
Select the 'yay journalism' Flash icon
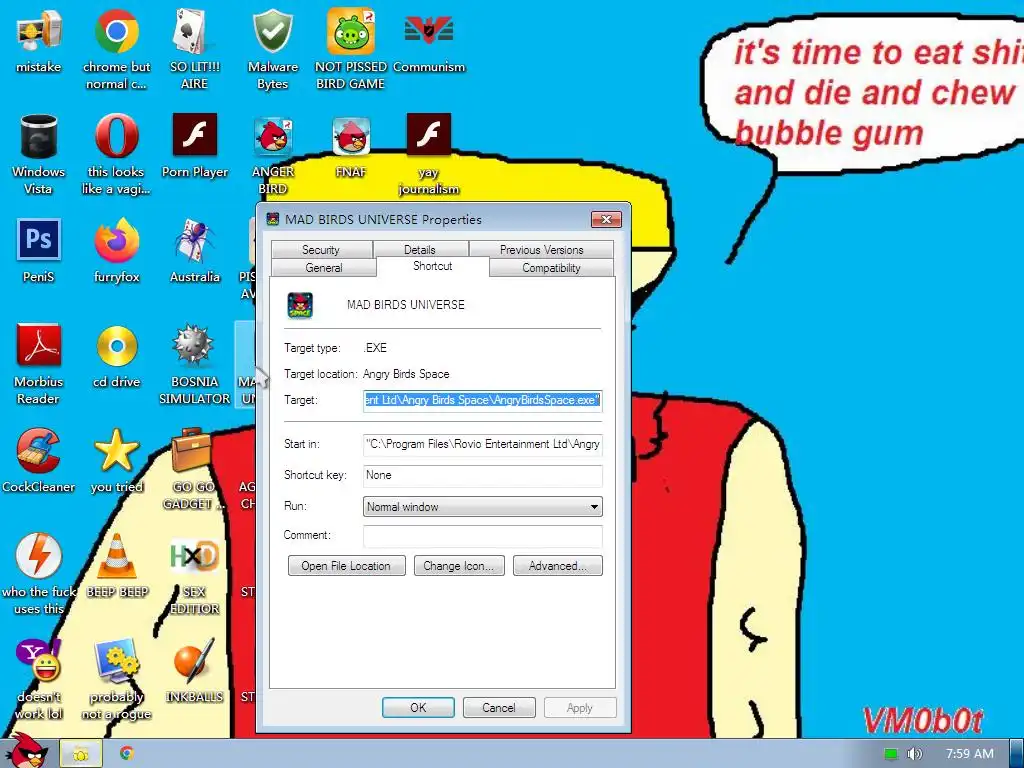pyautogui.click(x=429, y=155)
